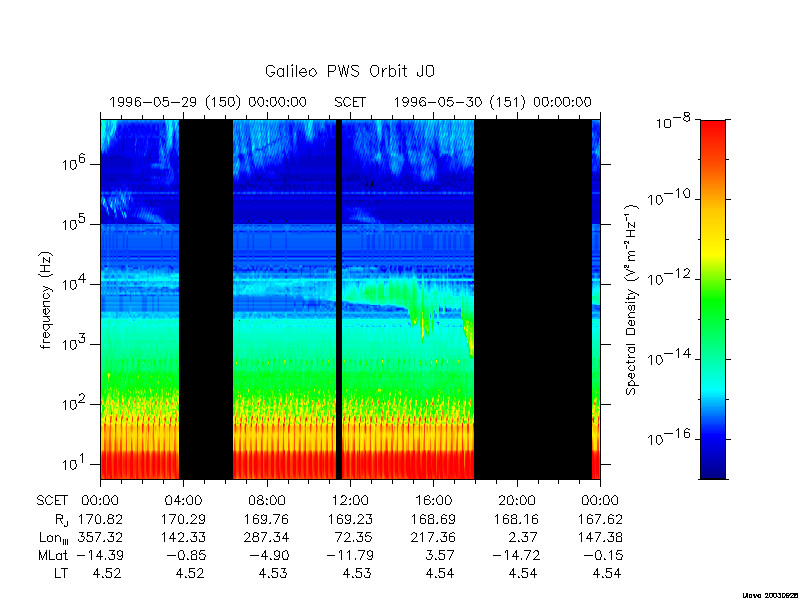800x600 pixels.
Task: Click the MLat value -14.72
Action: point(516,555)
